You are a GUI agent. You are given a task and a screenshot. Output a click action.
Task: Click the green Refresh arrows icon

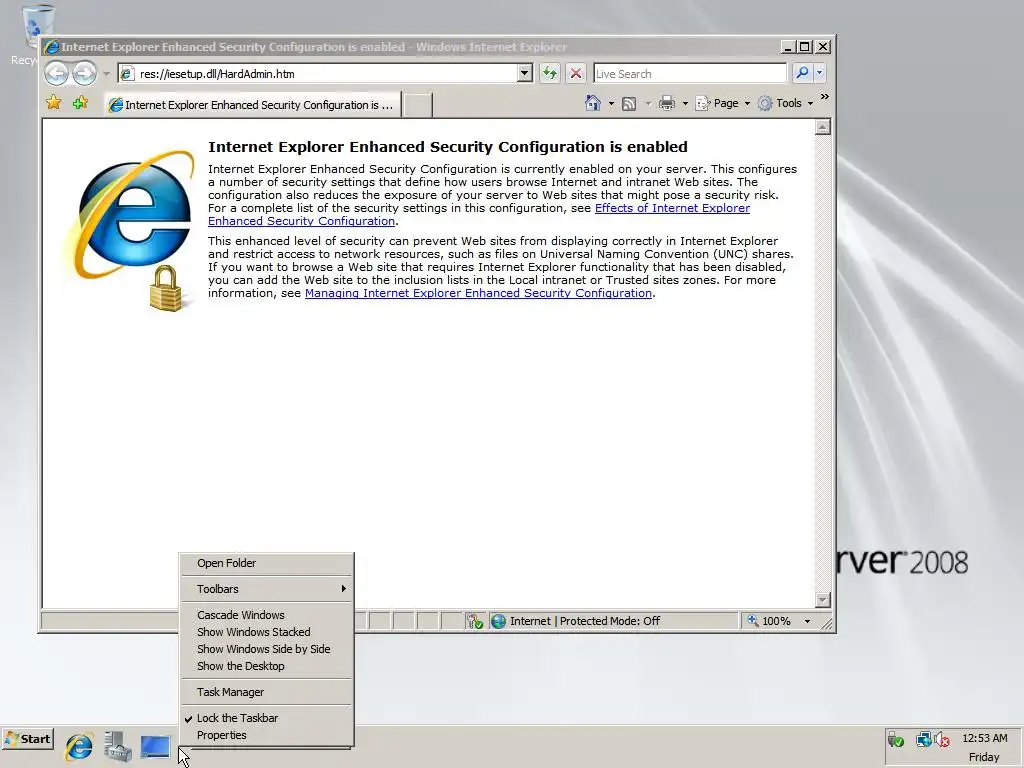550,74
